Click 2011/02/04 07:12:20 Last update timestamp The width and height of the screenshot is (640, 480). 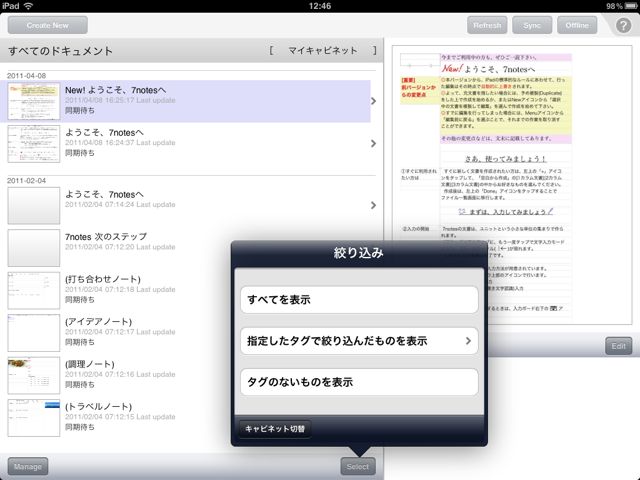click(x=120, y=247)
